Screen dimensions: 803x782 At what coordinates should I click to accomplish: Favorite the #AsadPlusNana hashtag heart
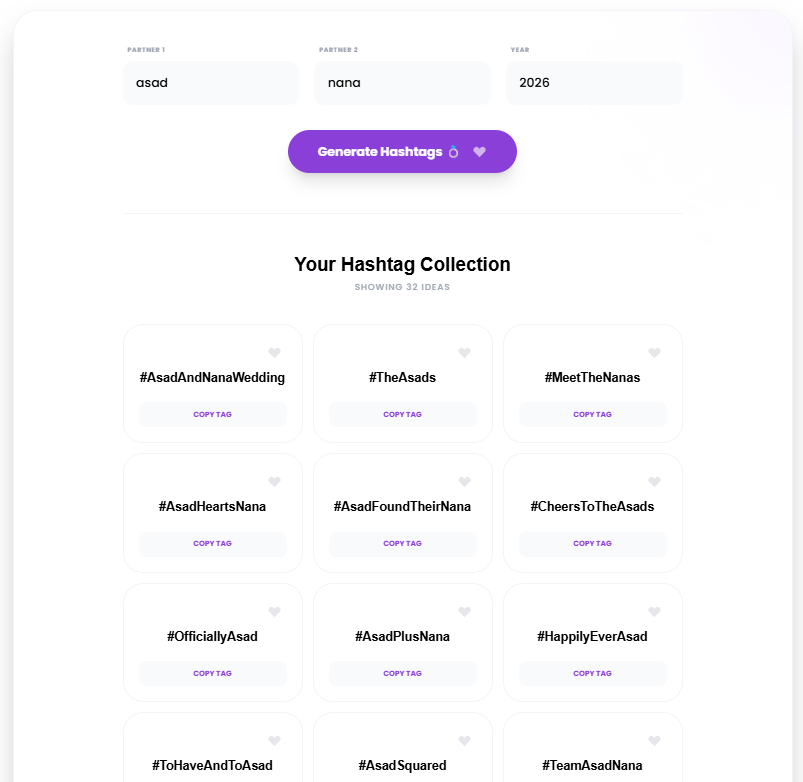(x=464, y=612)
